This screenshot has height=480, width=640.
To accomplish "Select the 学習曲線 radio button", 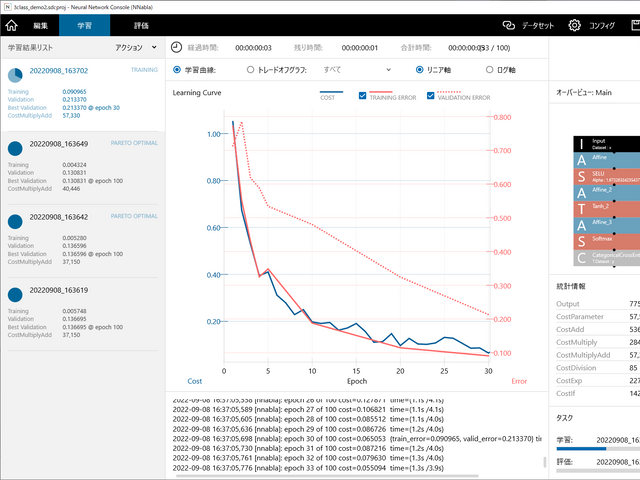I will [x=177, y=70].
